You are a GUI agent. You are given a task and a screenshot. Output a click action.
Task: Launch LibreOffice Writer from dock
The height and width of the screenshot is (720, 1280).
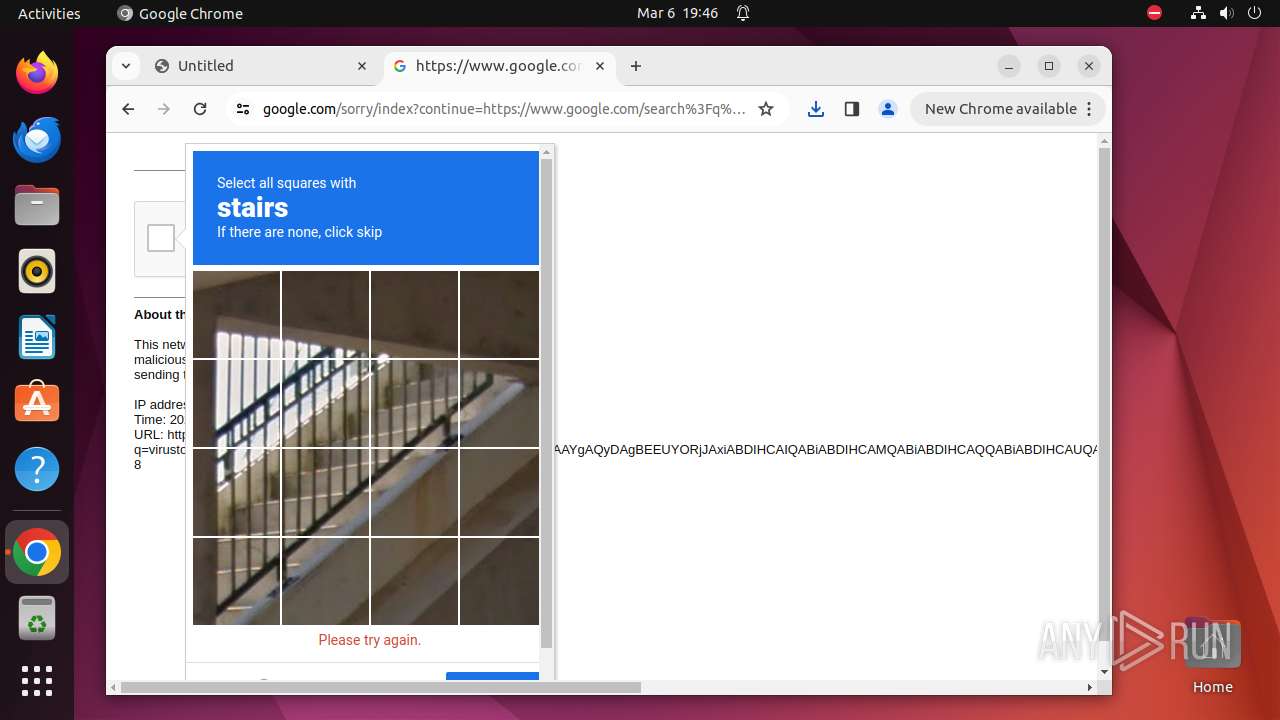(37, 337)
